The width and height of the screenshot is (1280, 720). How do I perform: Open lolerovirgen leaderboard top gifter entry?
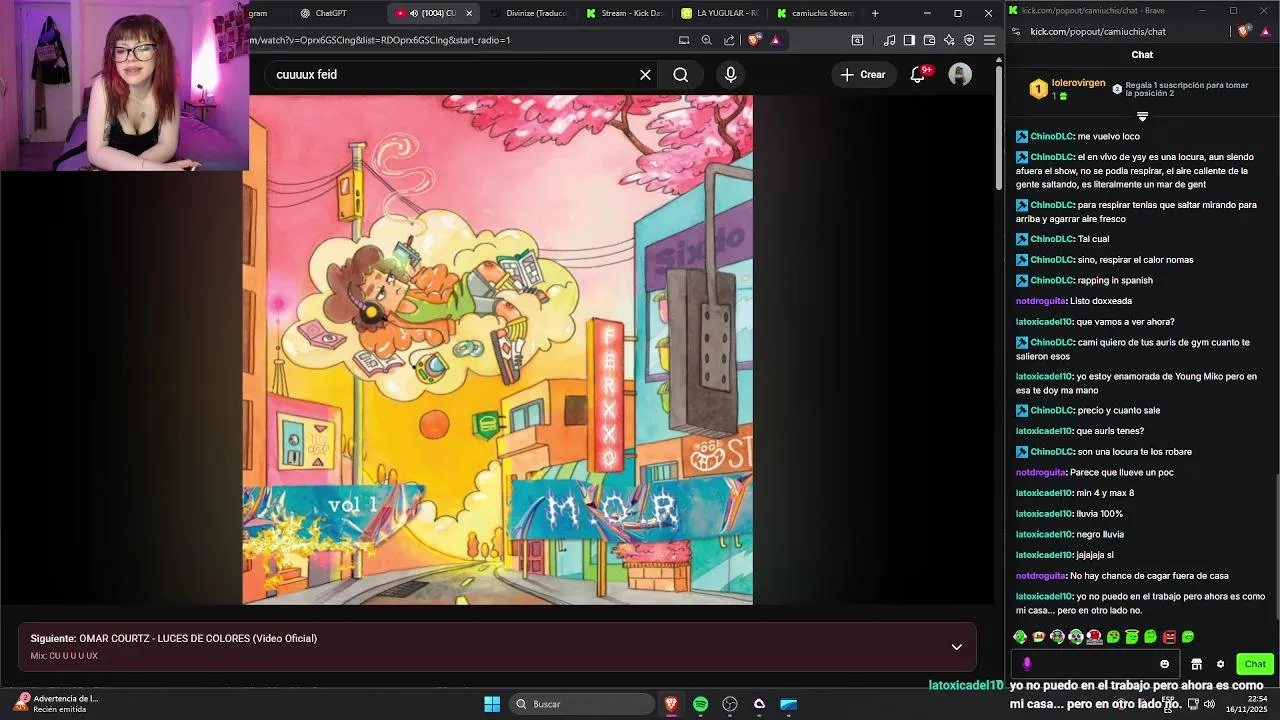coord(1067,89)
